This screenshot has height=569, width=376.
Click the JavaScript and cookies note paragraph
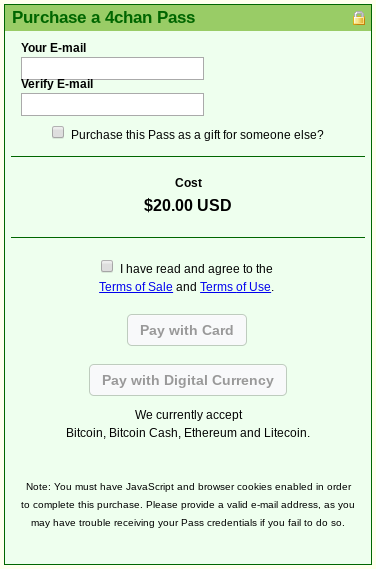pyautogui.click(x=188, y=505)
